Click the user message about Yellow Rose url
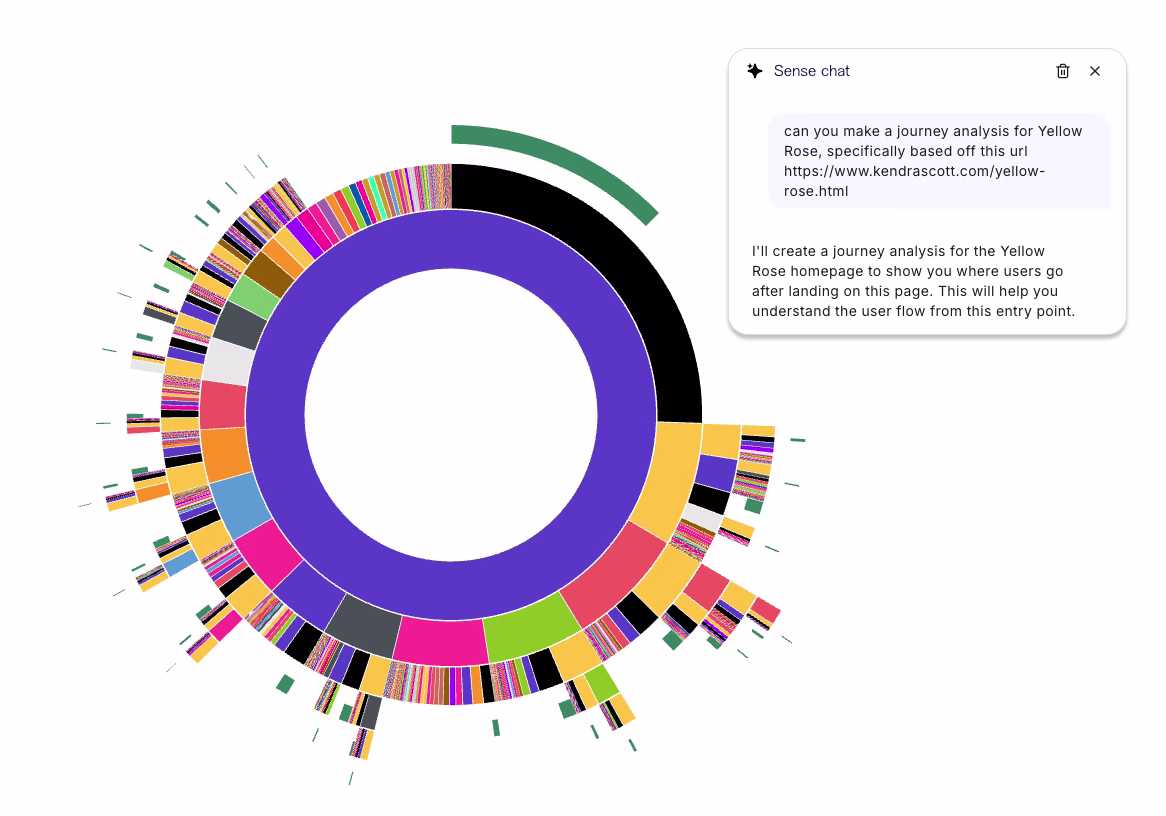The width and height of the screenshot is (1166, 816). tap(939, 161)
